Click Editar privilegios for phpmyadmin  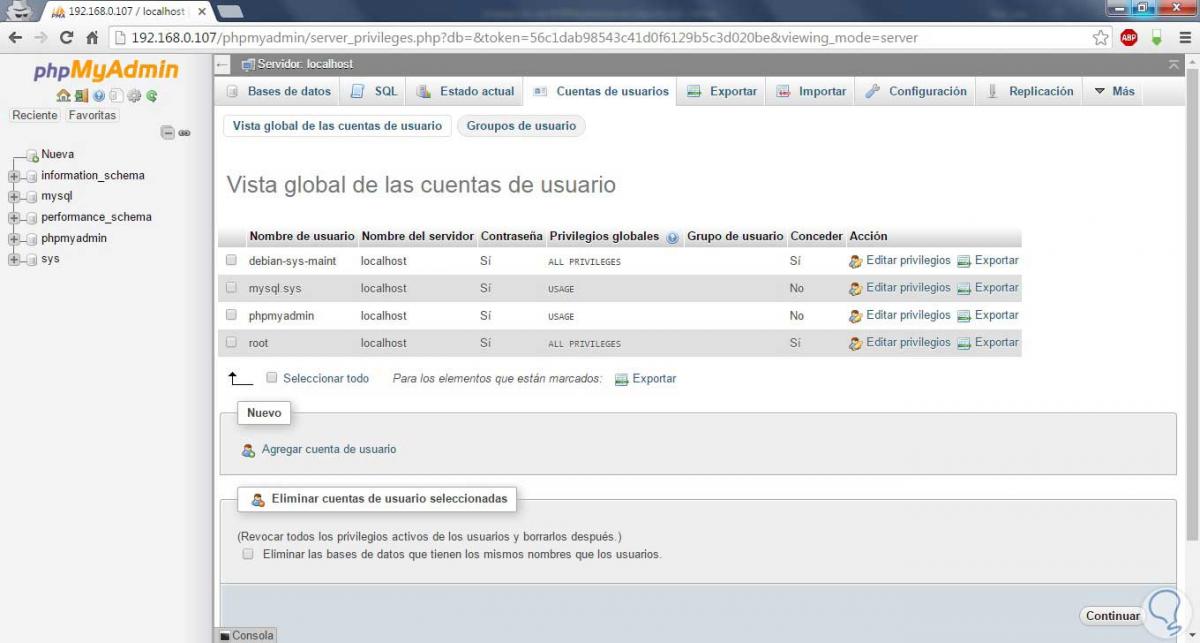point(908,315)
